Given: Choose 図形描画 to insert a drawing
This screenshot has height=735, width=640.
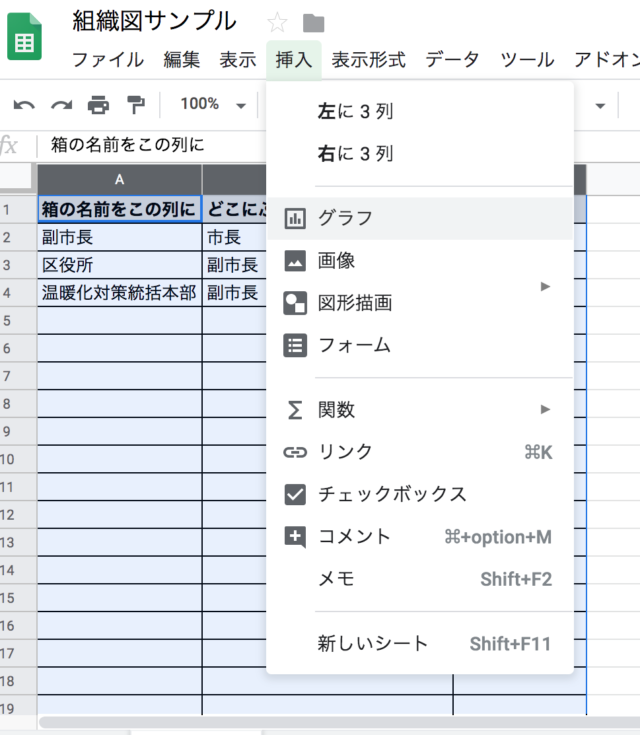Looking at the screenshot, I should pos(420,303).
